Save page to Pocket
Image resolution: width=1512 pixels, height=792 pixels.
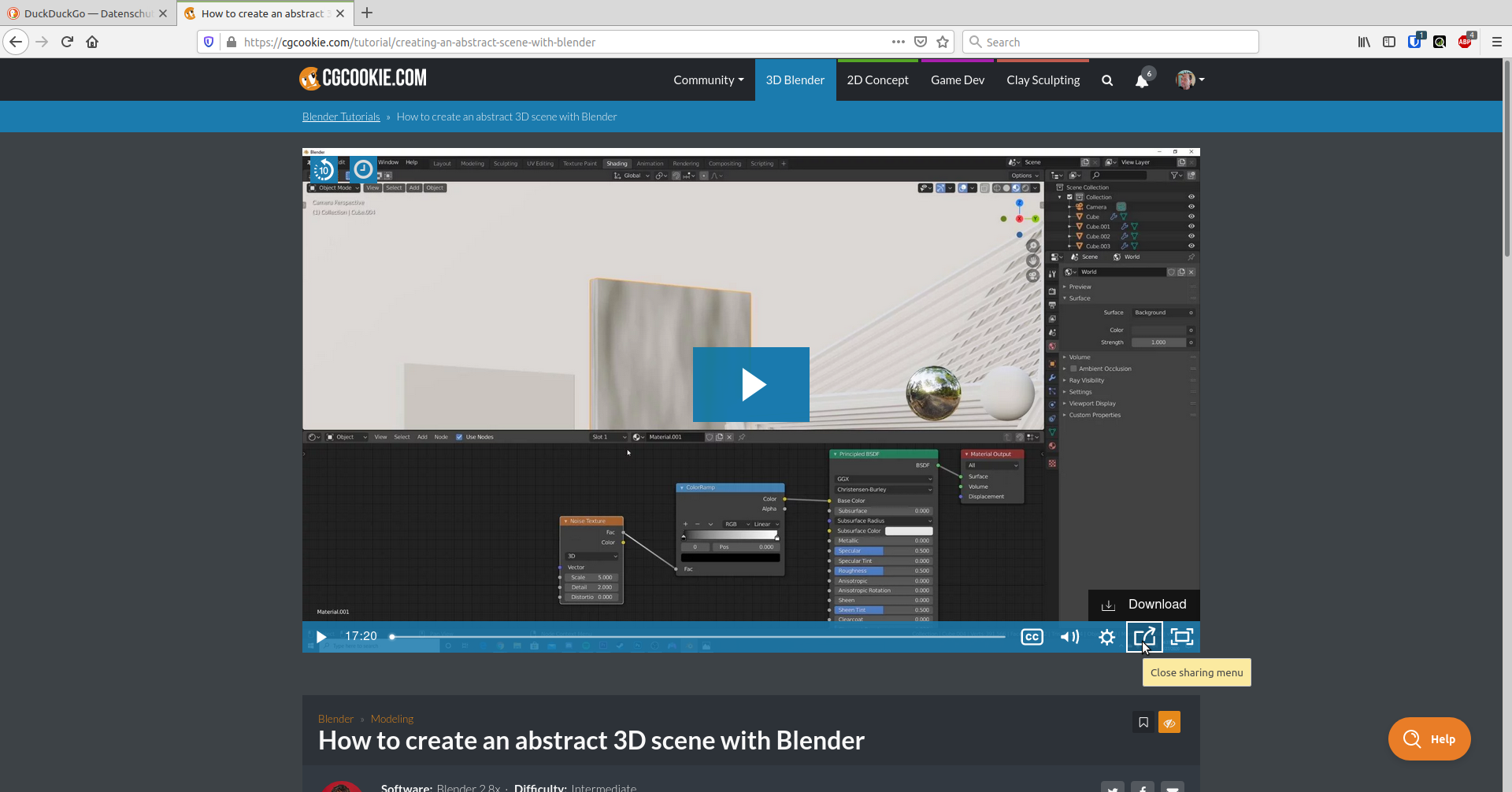(x=921, y=42)
